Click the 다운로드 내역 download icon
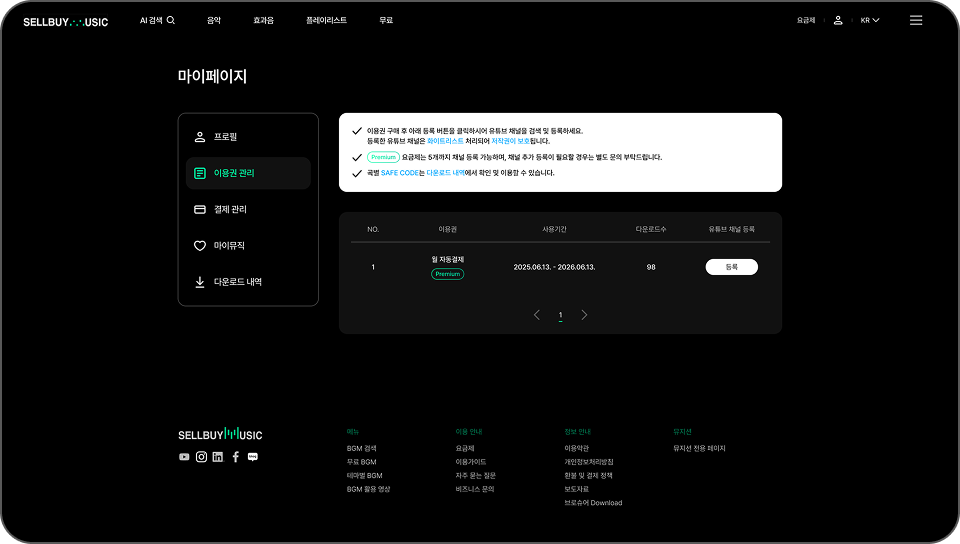The height and width of the screenshot is (544, 960). [x=200, y=282]
